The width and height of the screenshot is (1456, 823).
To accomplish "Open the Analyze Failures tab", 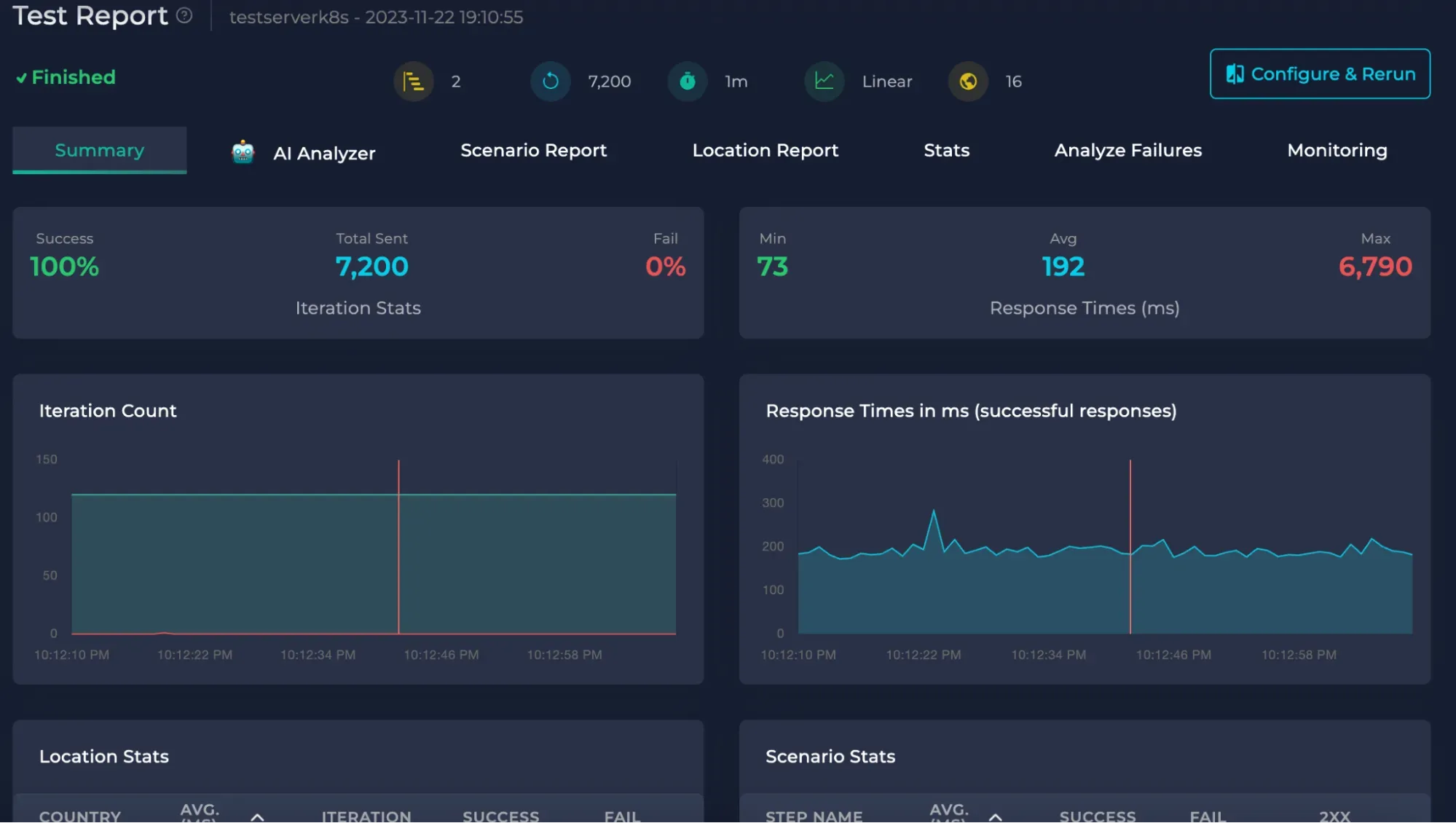I will 1128,151.
